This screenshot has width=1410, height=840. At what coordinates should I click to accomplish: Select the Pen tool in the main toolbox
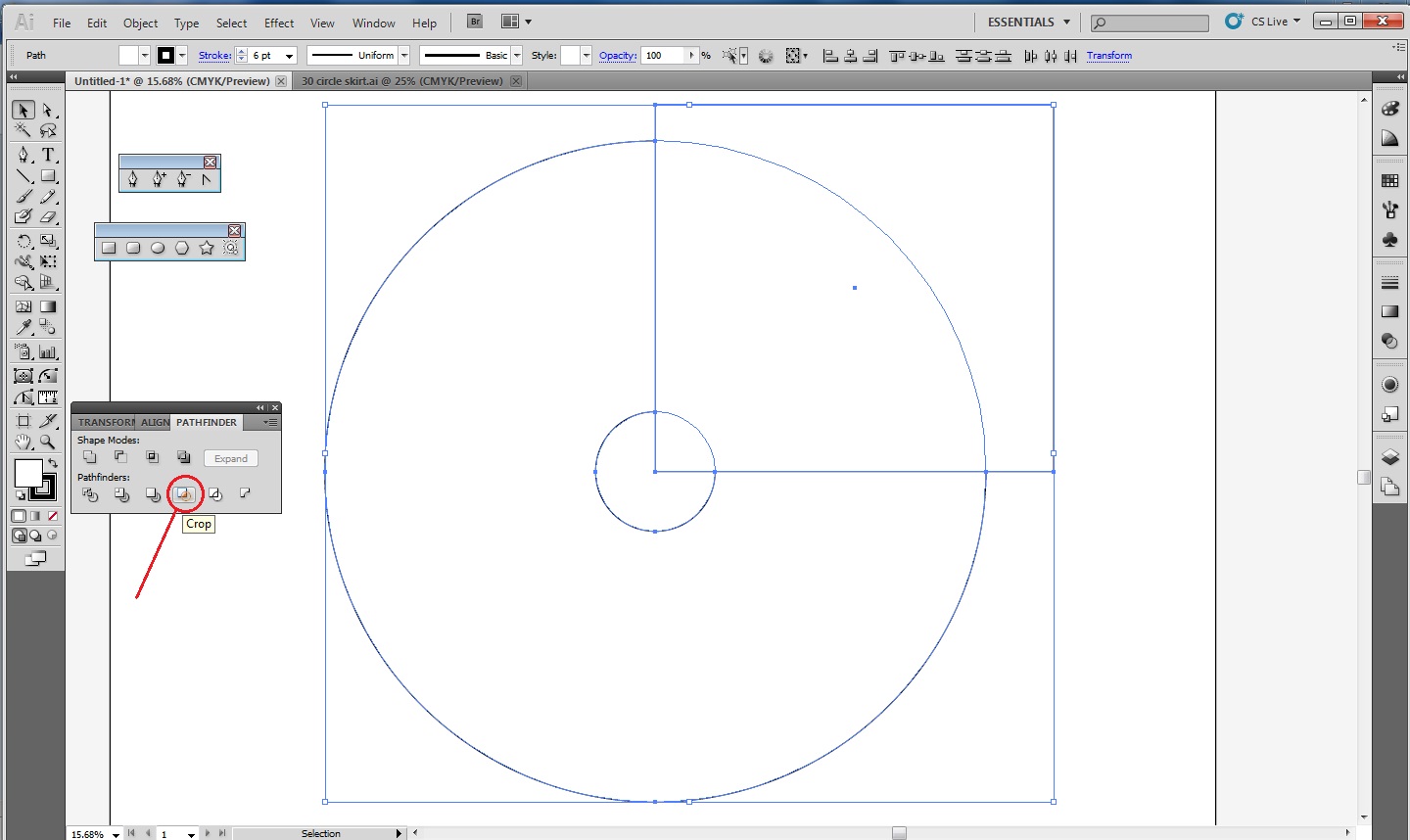(23, 155)
